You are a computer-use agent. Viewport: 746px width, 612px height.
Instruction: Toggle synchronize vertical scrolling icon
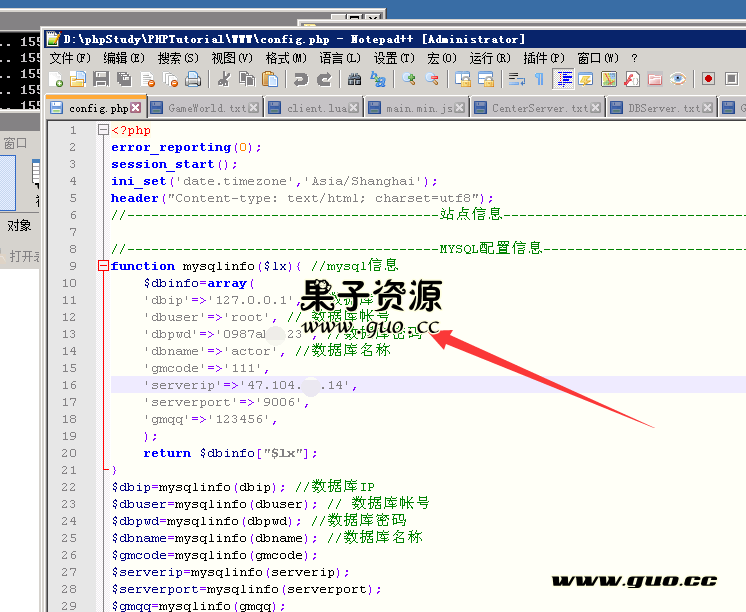462,79
